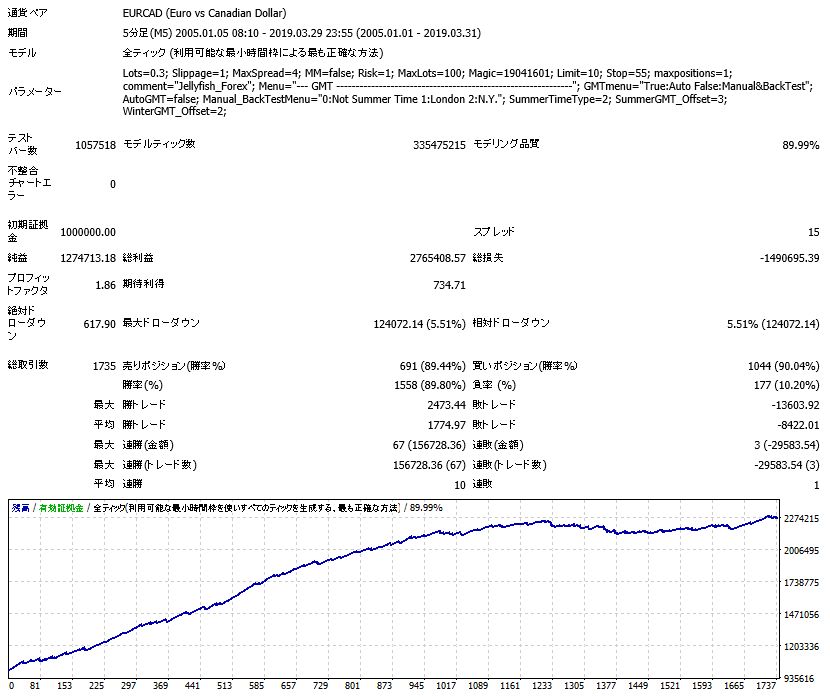Select the gross loss value -1490695.39
This screenshot has width=830, height=697.
[789, 258]
